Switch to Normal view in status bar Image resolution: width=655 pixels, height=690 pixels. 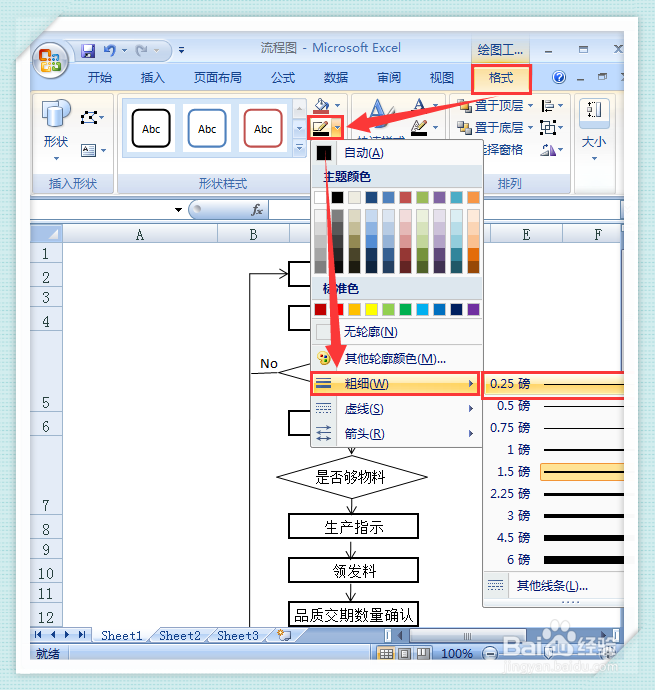click(386, 654)
